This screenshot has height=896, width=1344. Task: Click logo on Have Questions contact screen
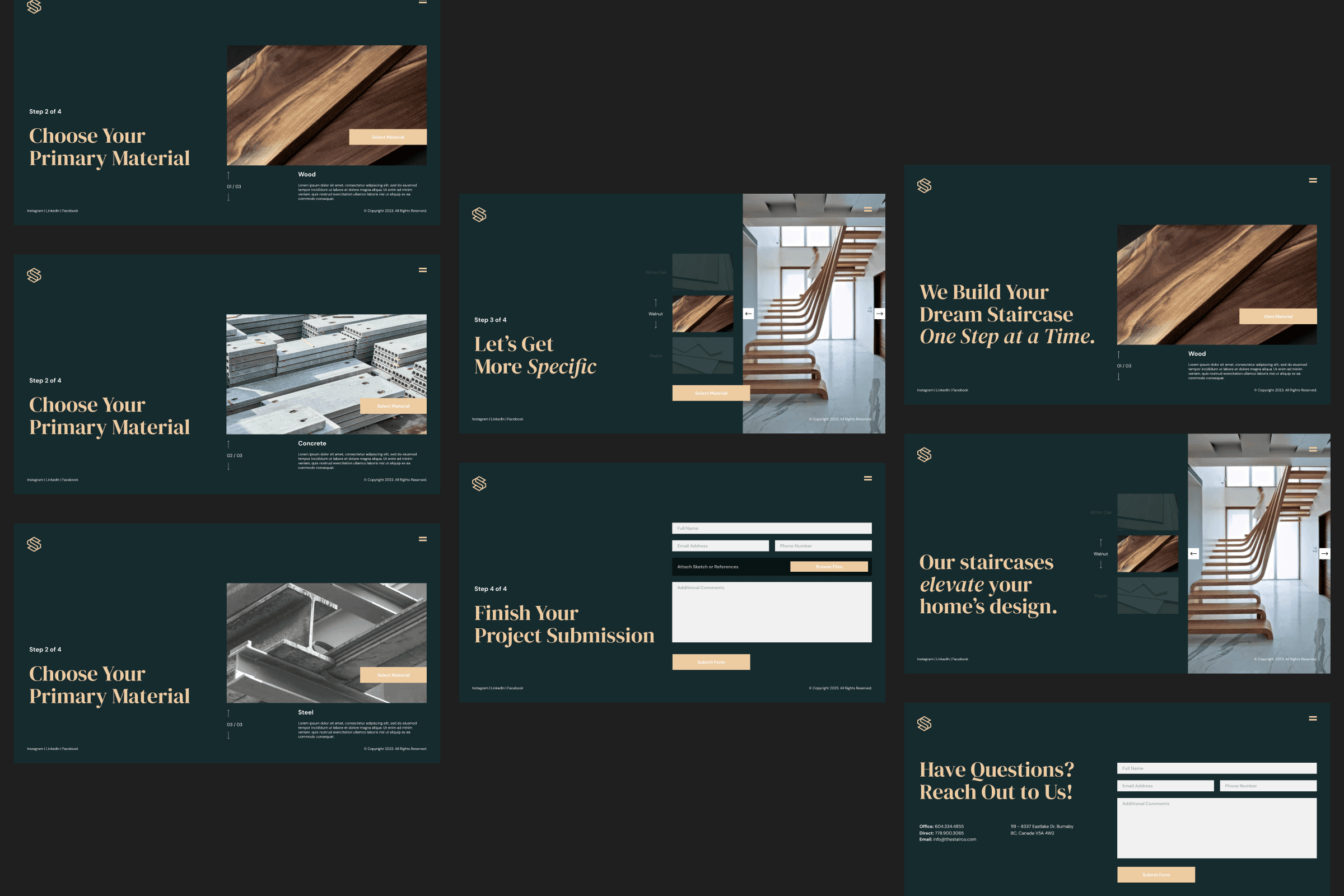(924, 724)
